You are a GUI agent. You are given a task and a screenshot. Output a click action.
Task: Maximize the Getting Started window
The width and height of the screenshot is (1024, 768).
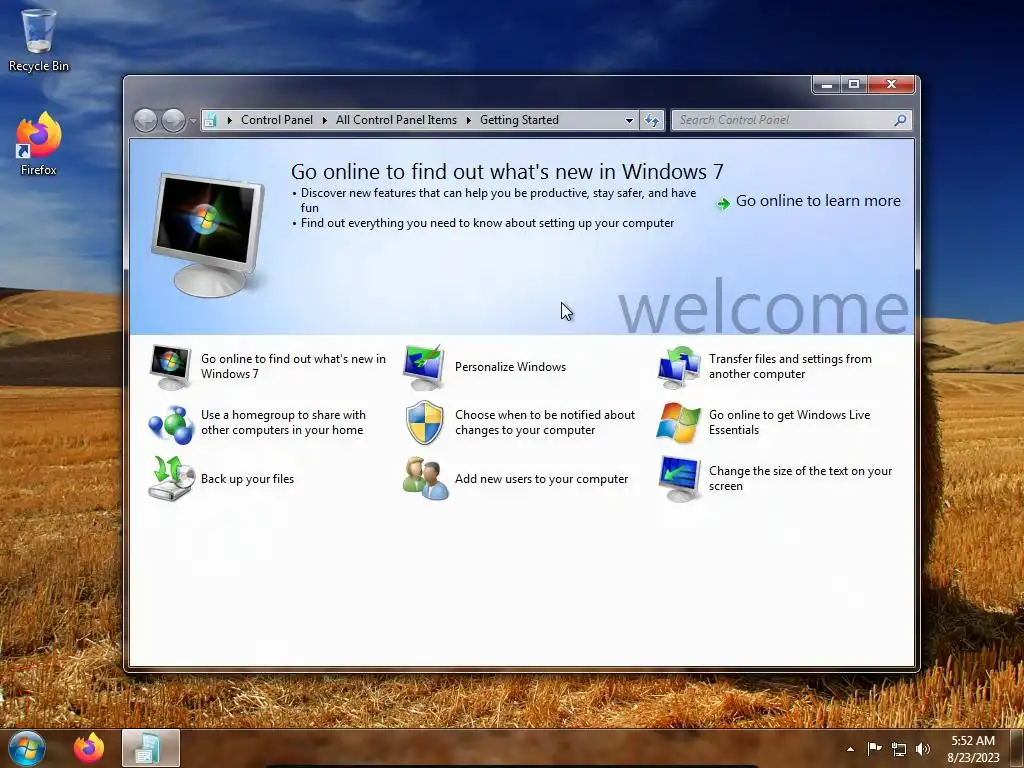pyautogui.click(x=854, y=84)
